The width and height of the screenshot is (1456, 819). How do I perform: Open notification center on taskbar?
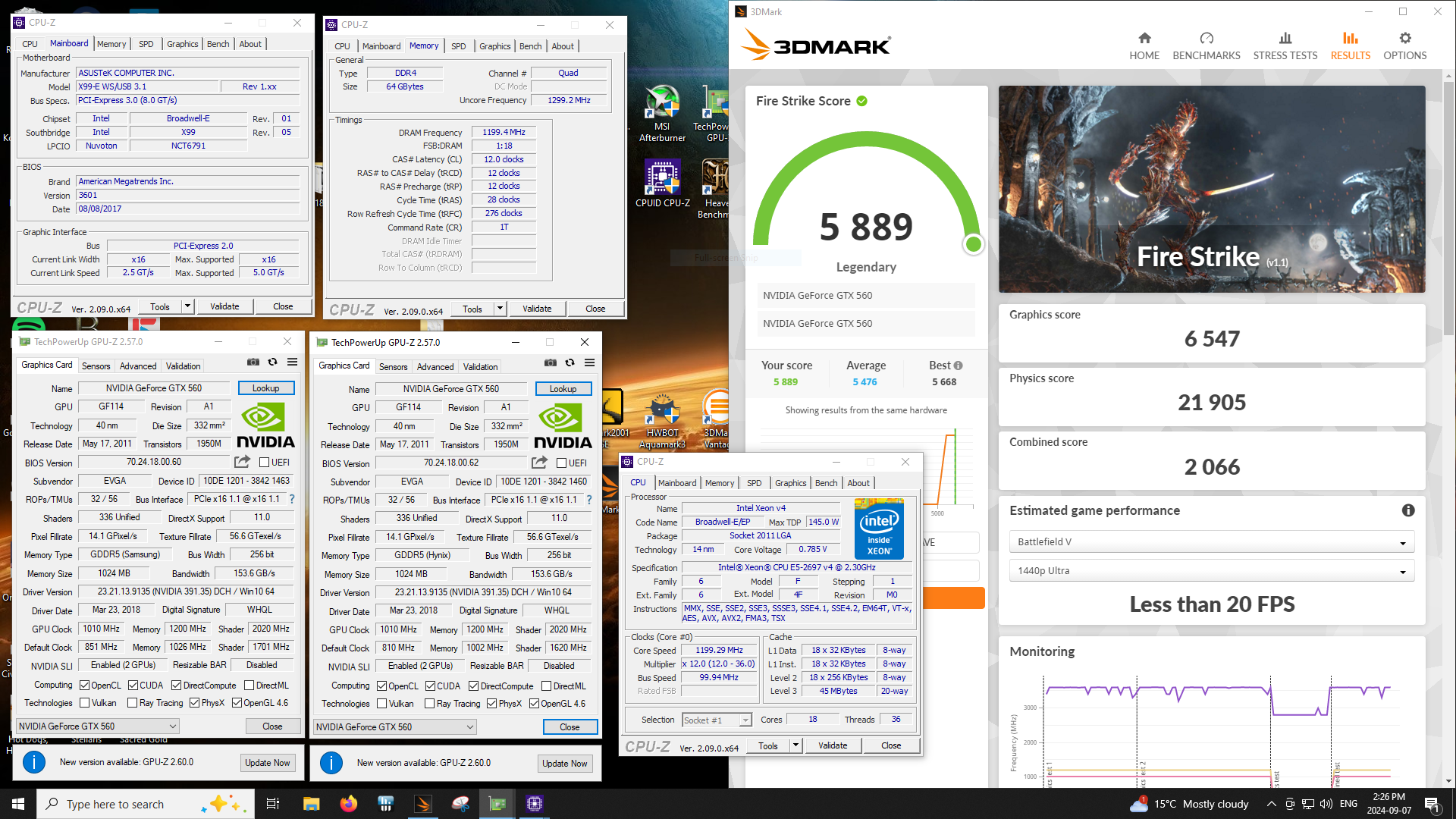1432,804
